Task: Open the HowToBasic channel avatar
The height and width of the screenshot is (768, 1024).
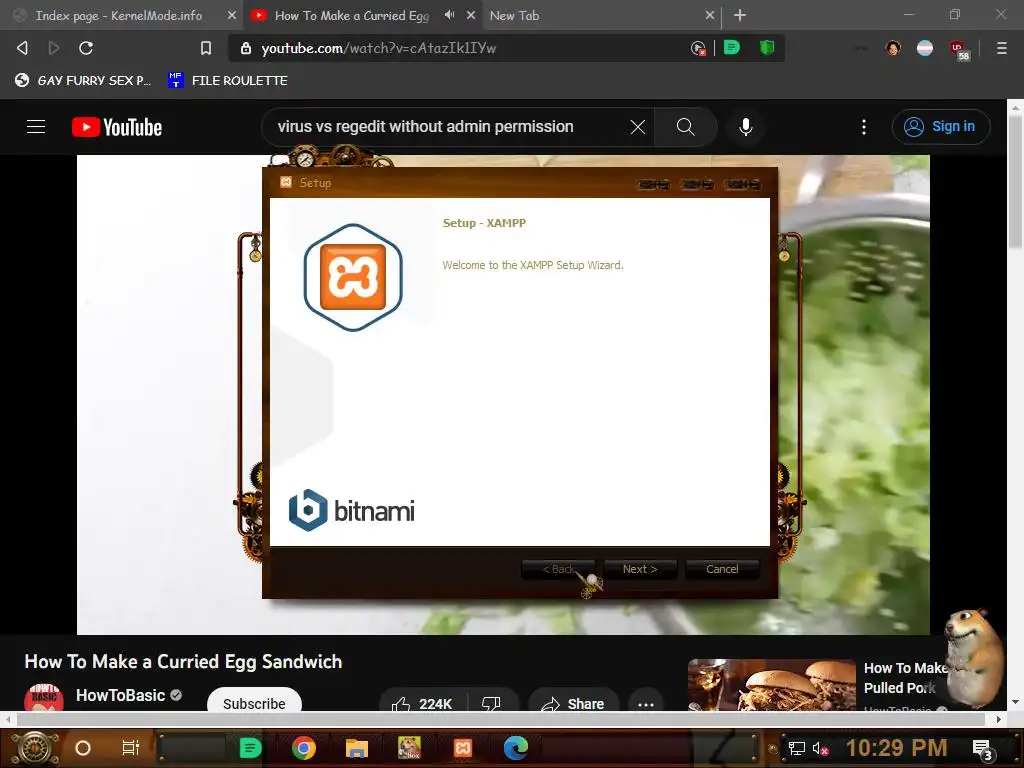Action: pos(43,698)
